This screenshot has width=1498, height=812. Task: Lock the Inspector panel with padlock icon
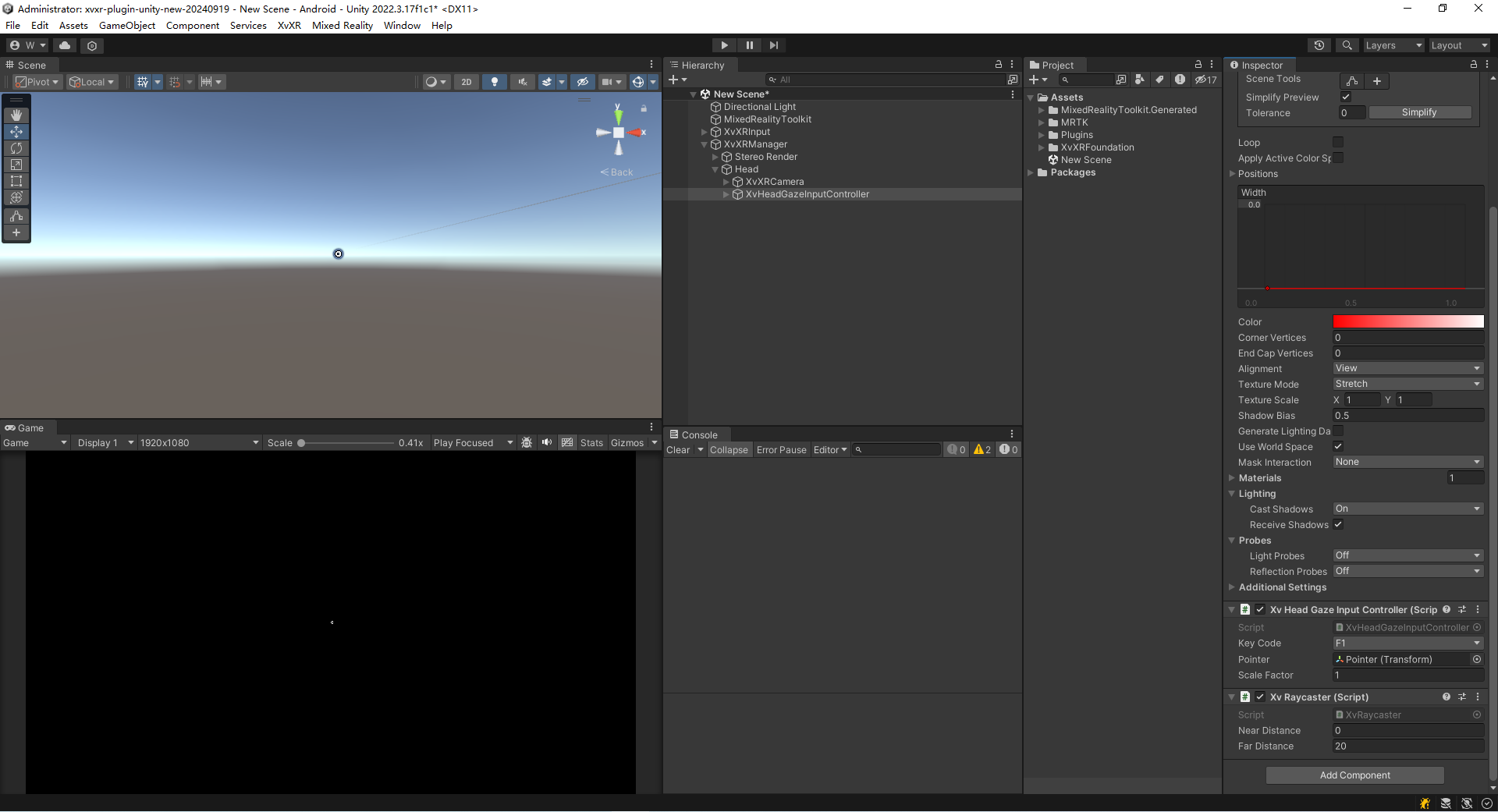tap(1474, 65)
